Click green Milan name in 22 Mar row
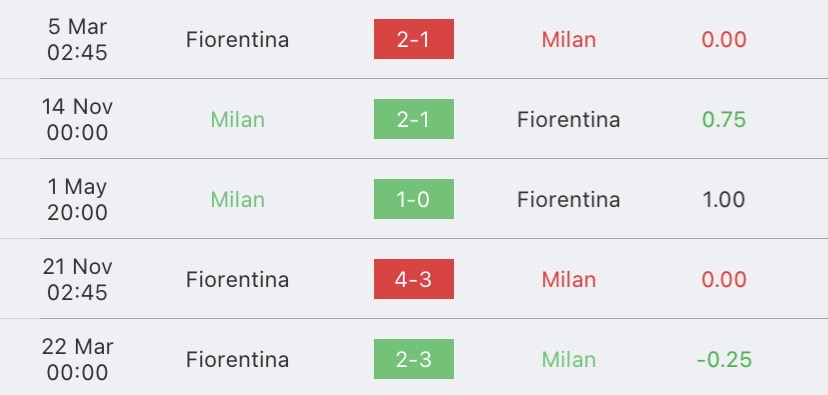The image size is (828, 395). click(569, 360)
